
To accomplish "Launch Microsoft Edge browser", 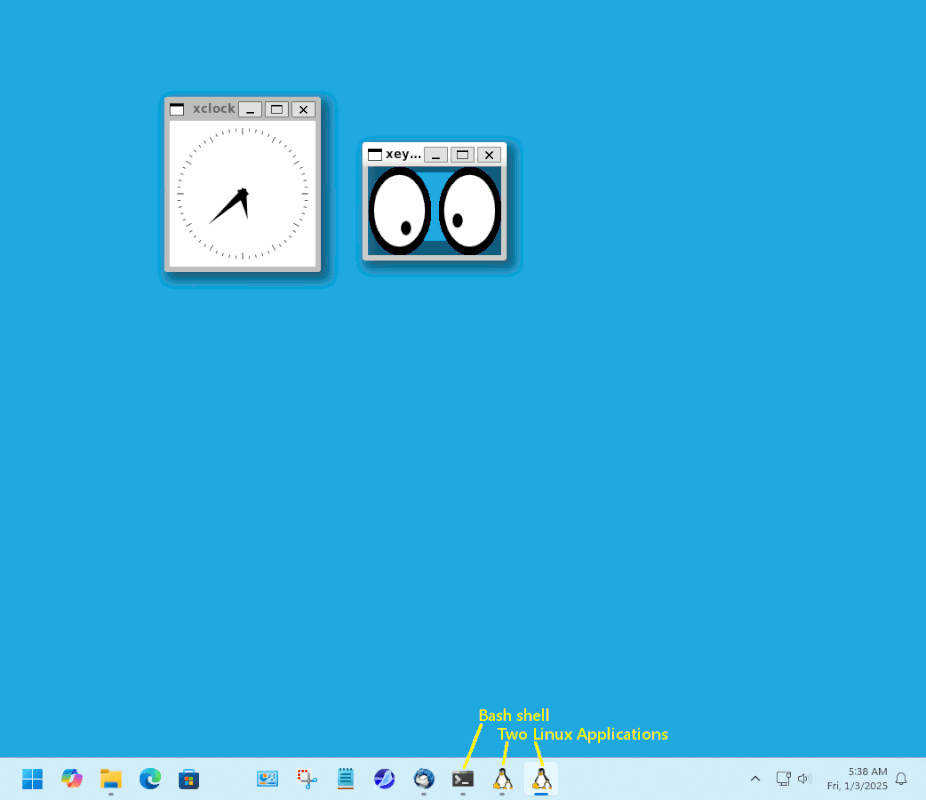I will click(150, 779).
